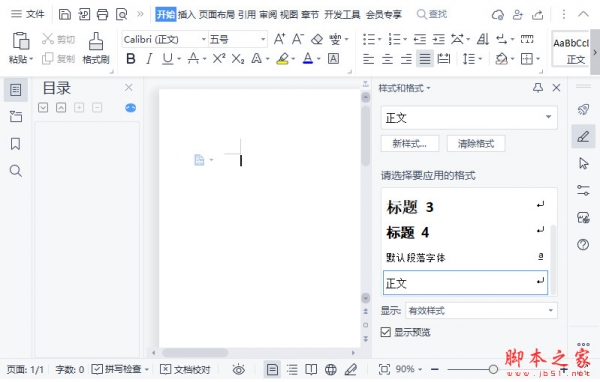Decrease paragraph indent

pyautogui.click(x=420, y=39)
